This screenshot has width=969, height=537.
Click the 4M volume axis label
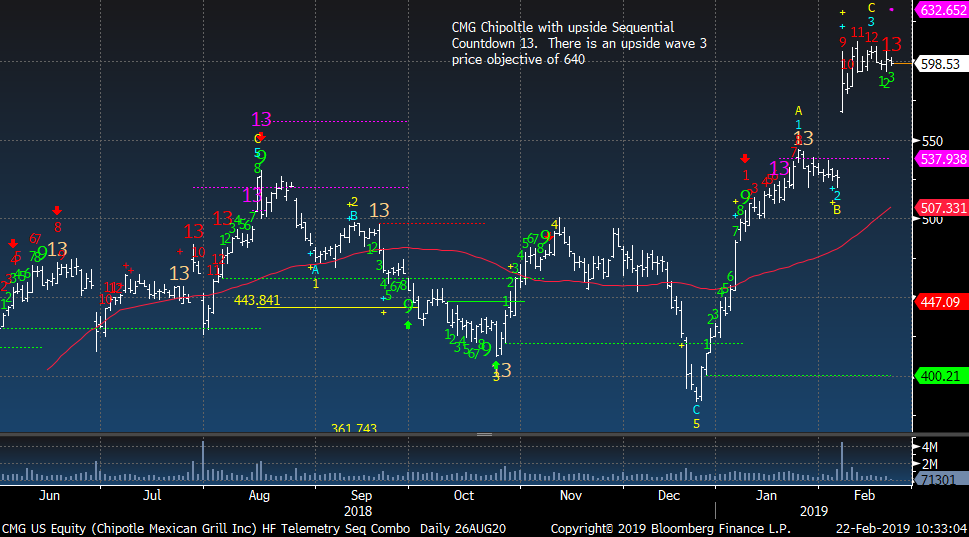click(x=929, y=447)
